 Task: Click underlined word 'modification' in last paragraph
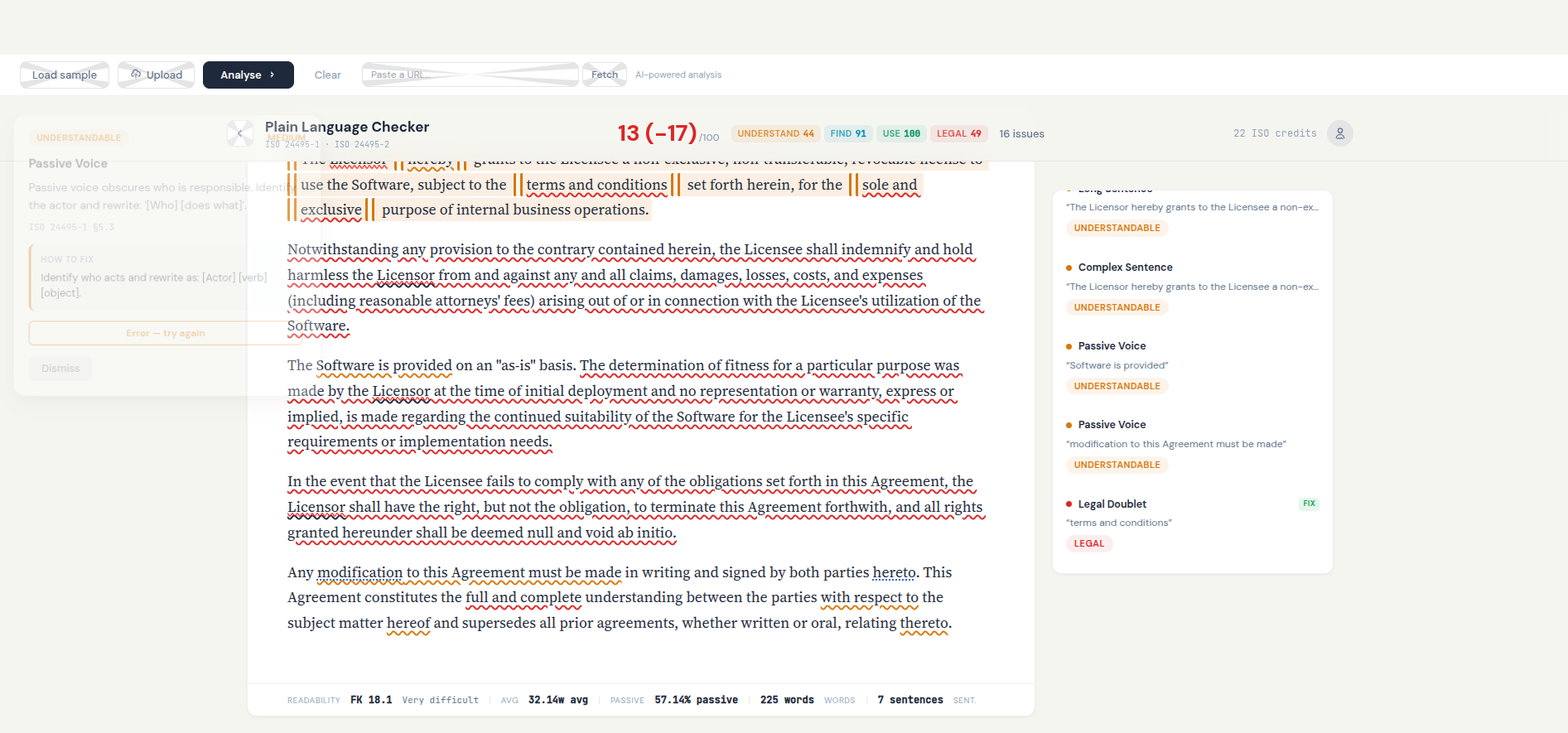click(359, 572)
